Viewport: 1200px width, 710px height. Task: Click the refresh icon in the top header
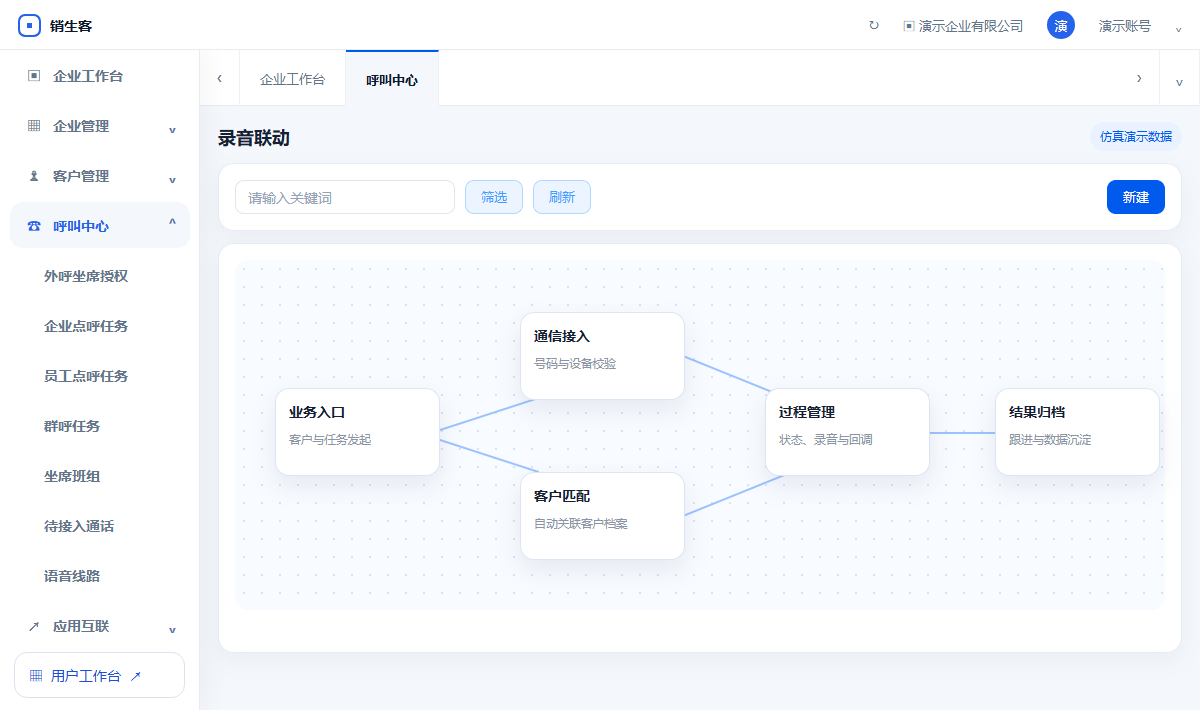tap(874, 26)
